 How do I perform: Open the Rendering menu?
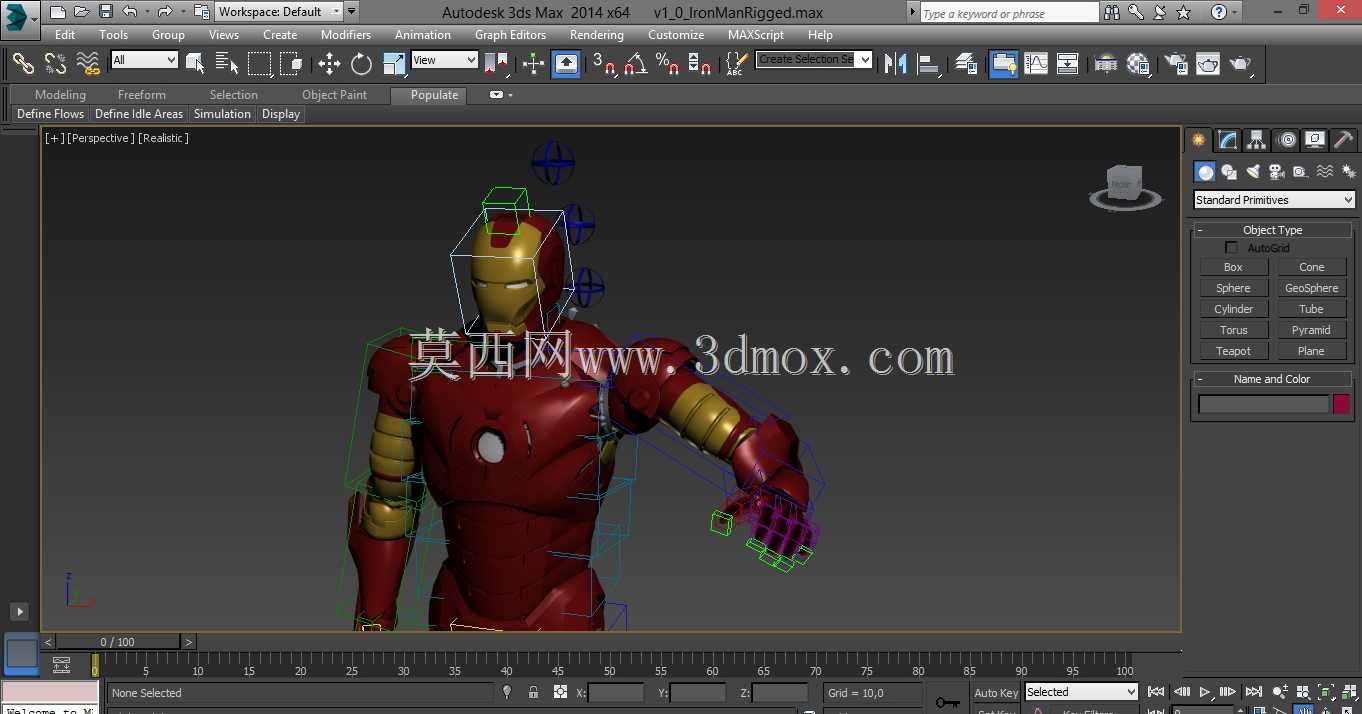(x=596, y=35)
